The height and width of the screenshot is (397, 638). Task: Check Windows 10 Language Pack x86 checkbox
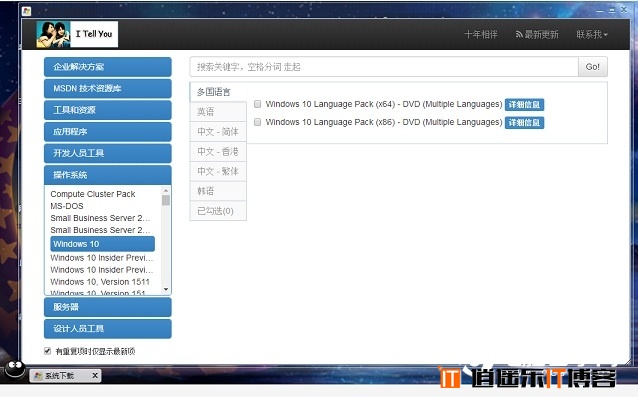coord(258,122)
